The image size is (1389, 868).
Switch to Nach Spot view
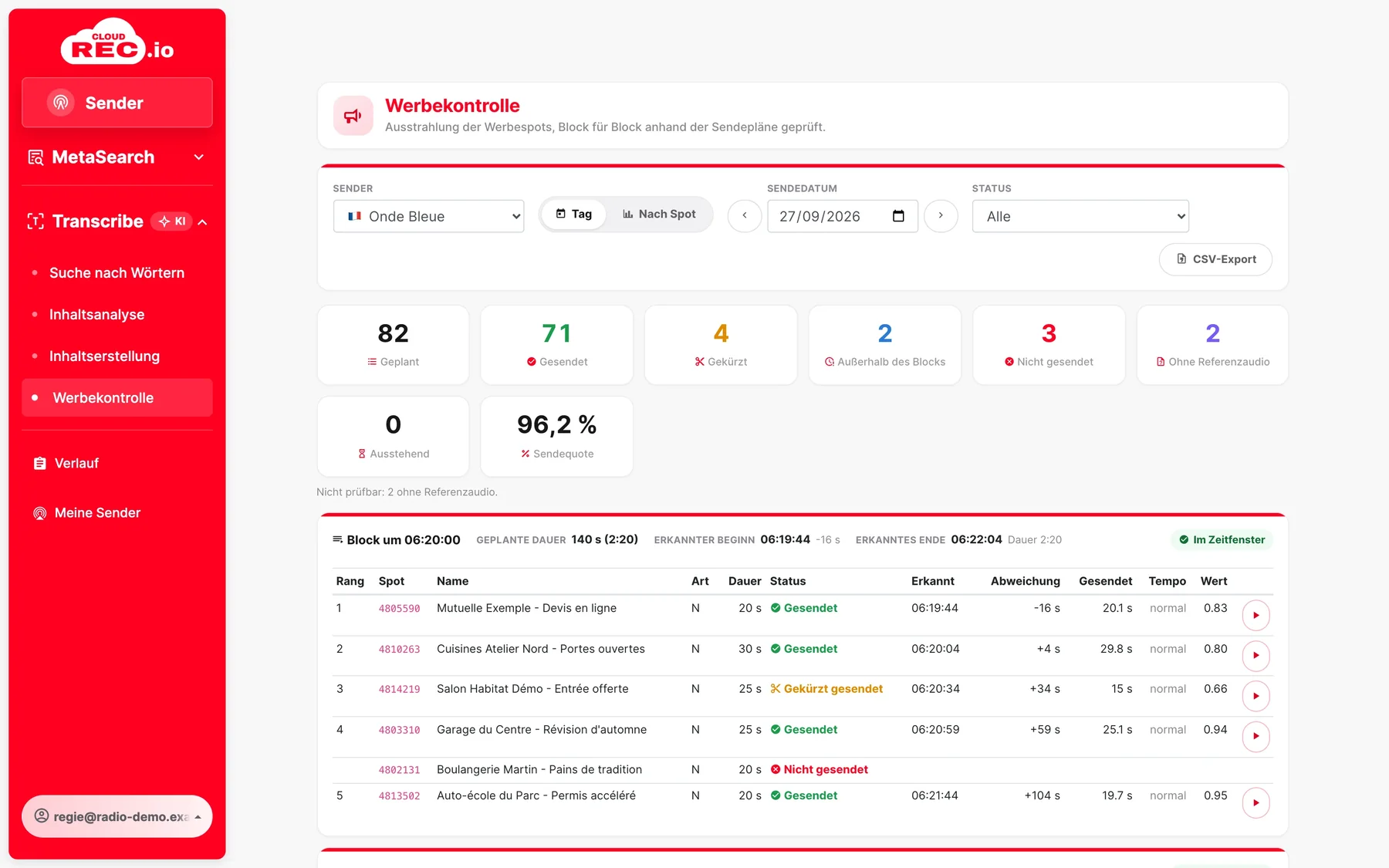pos(659,214)
